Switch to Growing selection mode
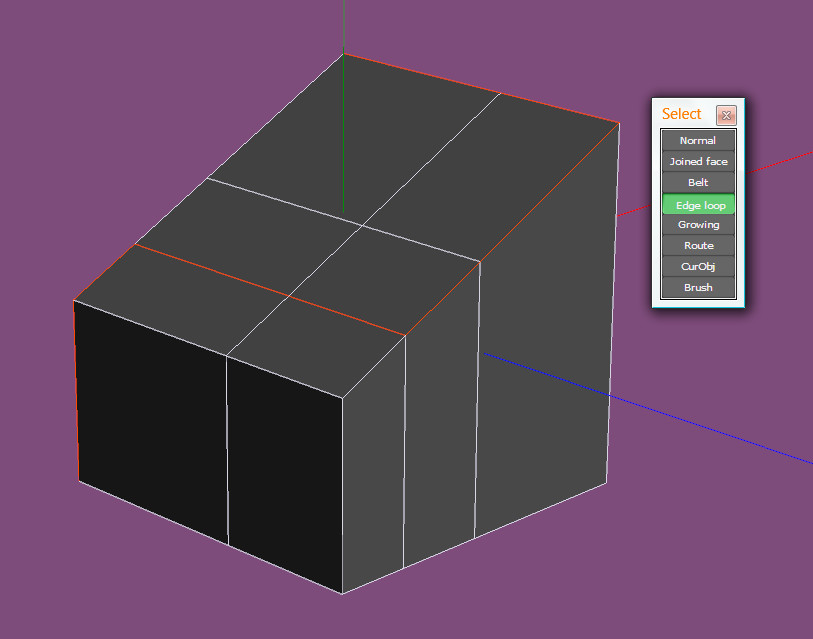Screen dimensions: 813x639 click(x=698, y=225)
